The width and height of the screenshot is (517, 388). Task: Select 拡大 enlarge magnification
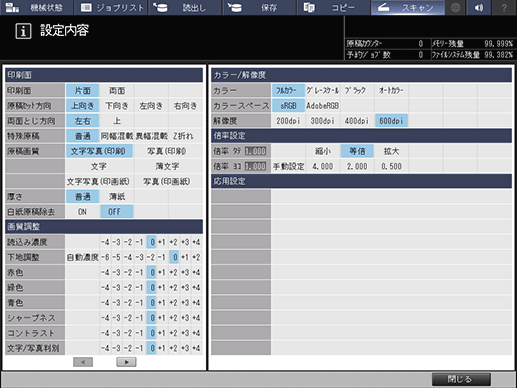tap(391, 151)
